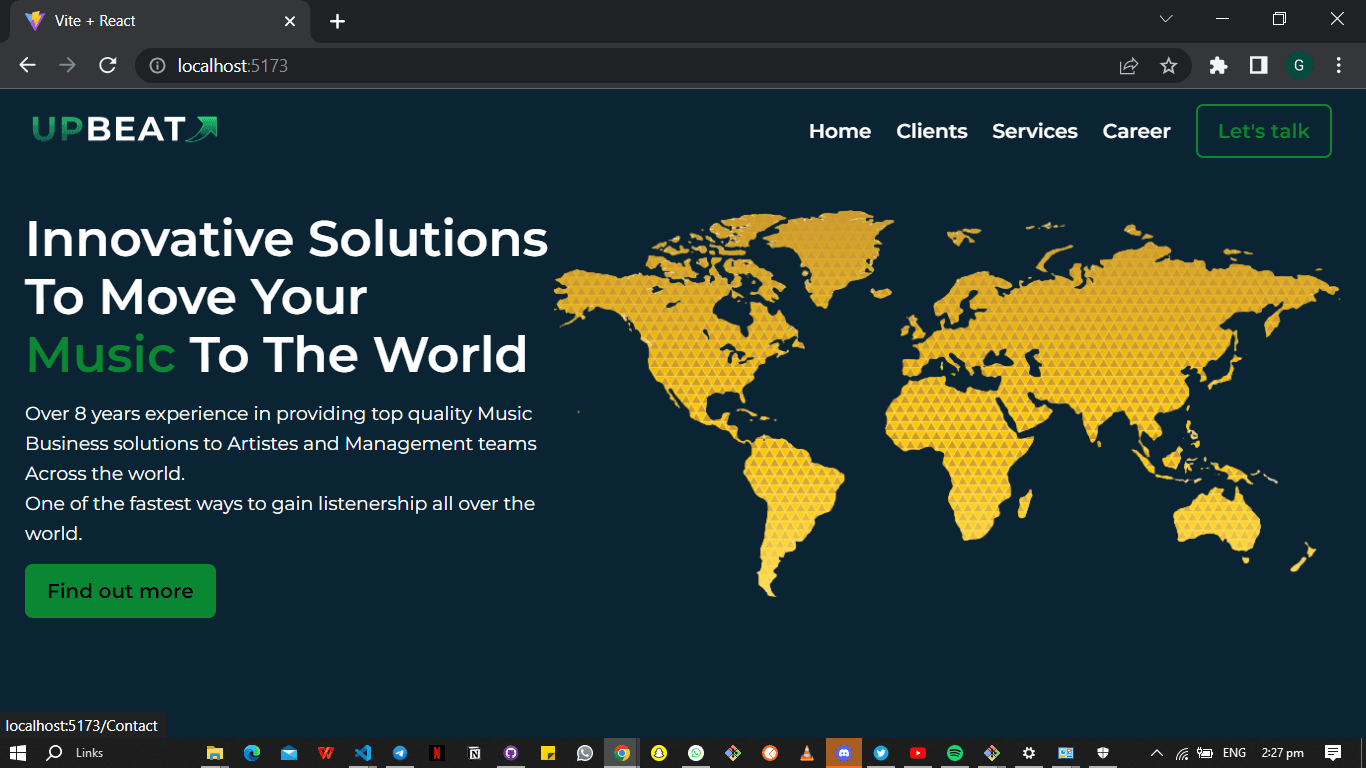
Task: Open the tab search chevron
Action: 1165,19
